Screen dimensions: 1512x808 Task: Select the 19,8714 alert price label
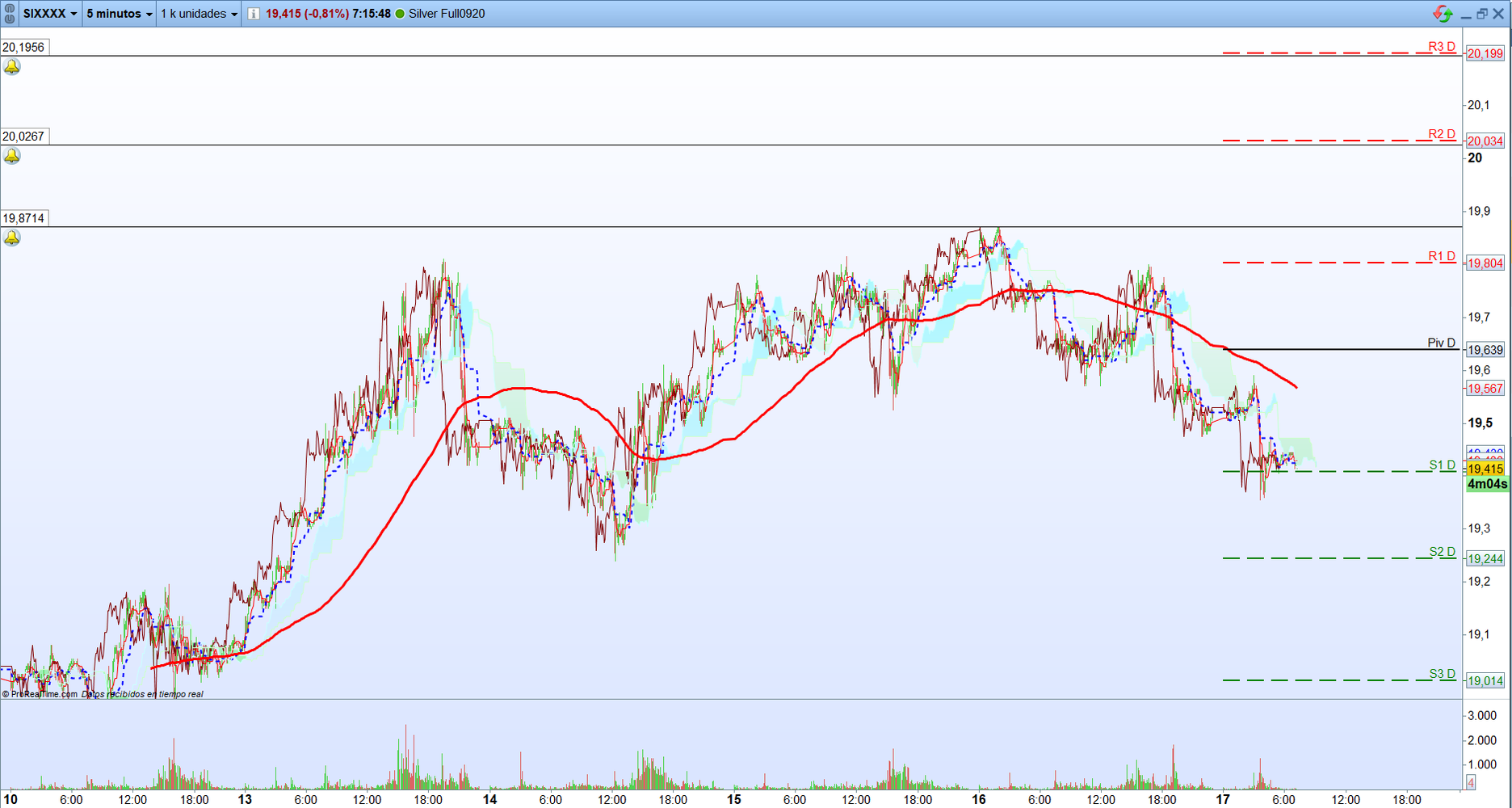pos(24,218)
